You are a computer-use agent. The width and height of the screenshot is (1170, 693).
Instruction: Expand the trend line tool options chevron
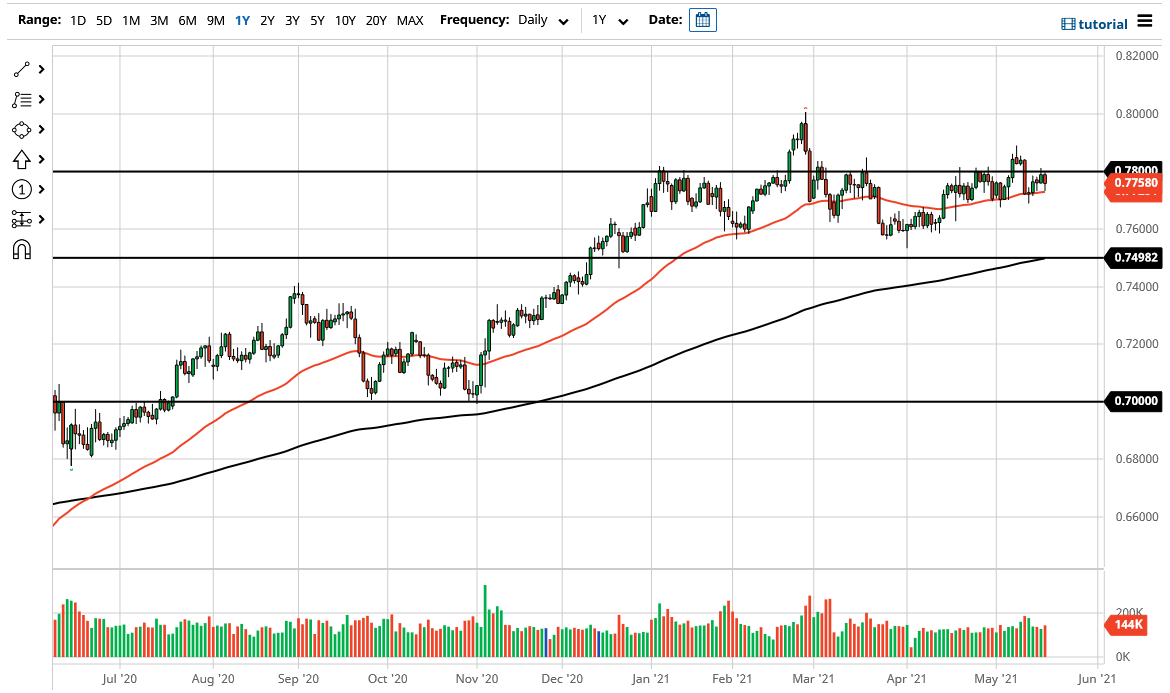click(42, 69)
